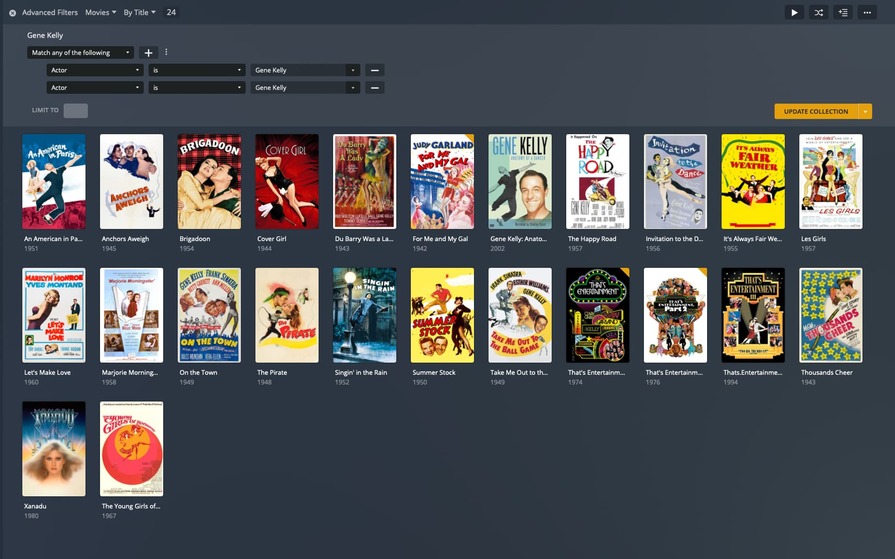Open the Summer Stock poster
Viewport: 895px width, 559px height.
[x=442, y=315]
